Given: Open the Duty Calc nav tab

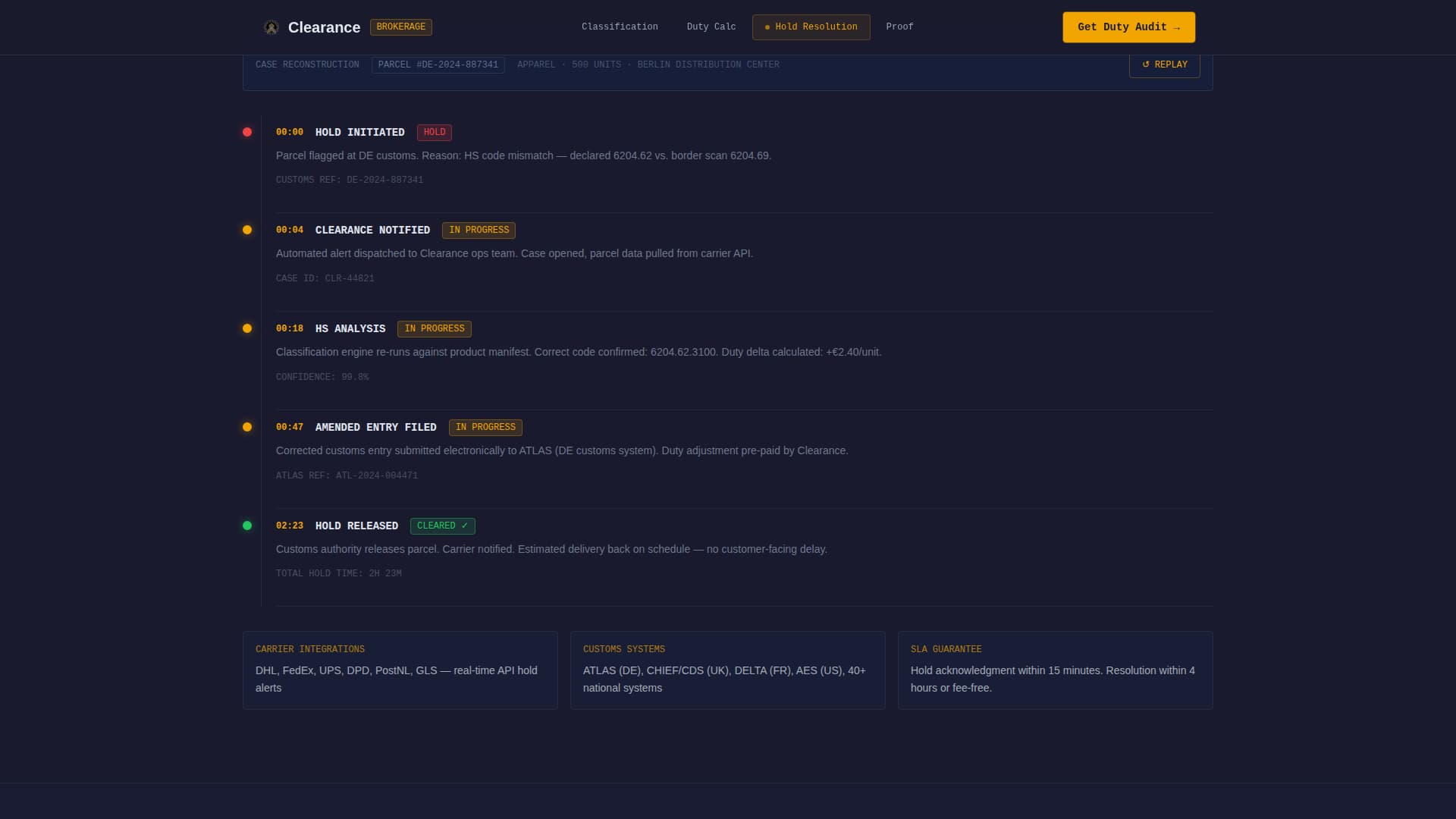Looking at the screenshot, I should [x=711, y=27].
